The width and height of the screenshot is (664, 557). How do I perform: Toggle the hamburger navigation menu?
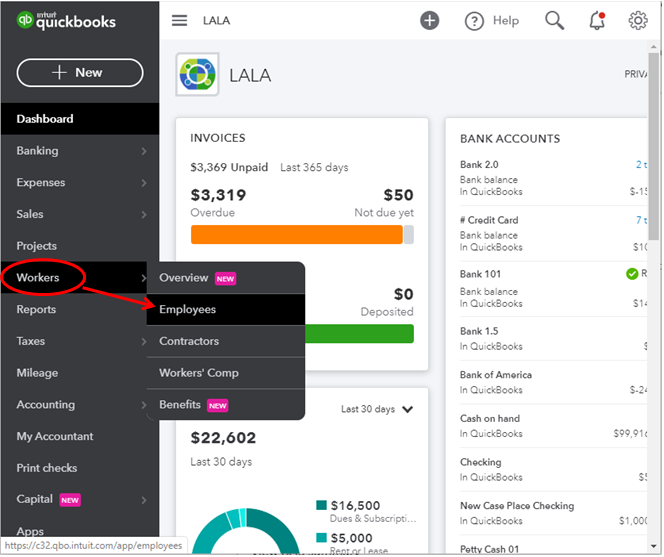180,20
